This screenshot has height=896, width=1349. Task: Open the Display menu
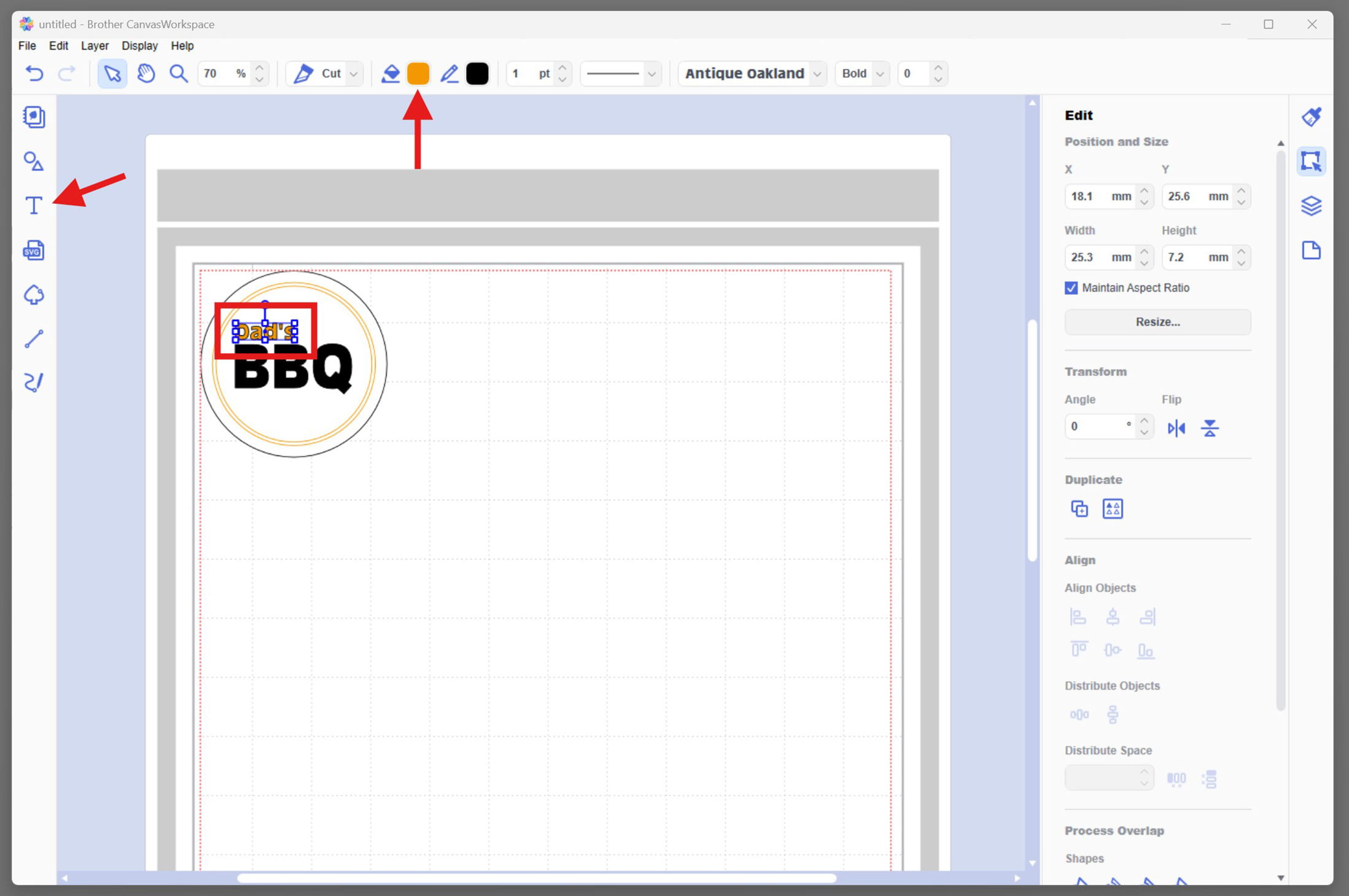tap(139, 46)
